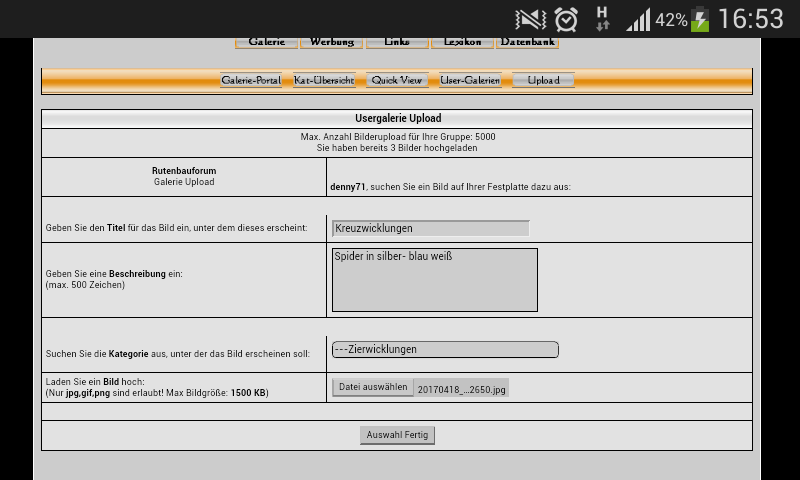Focus the Titel input with Kreuzwicklungen
Image resolution: width=800 pixels, height=480 pixels.
pos(431,228)
